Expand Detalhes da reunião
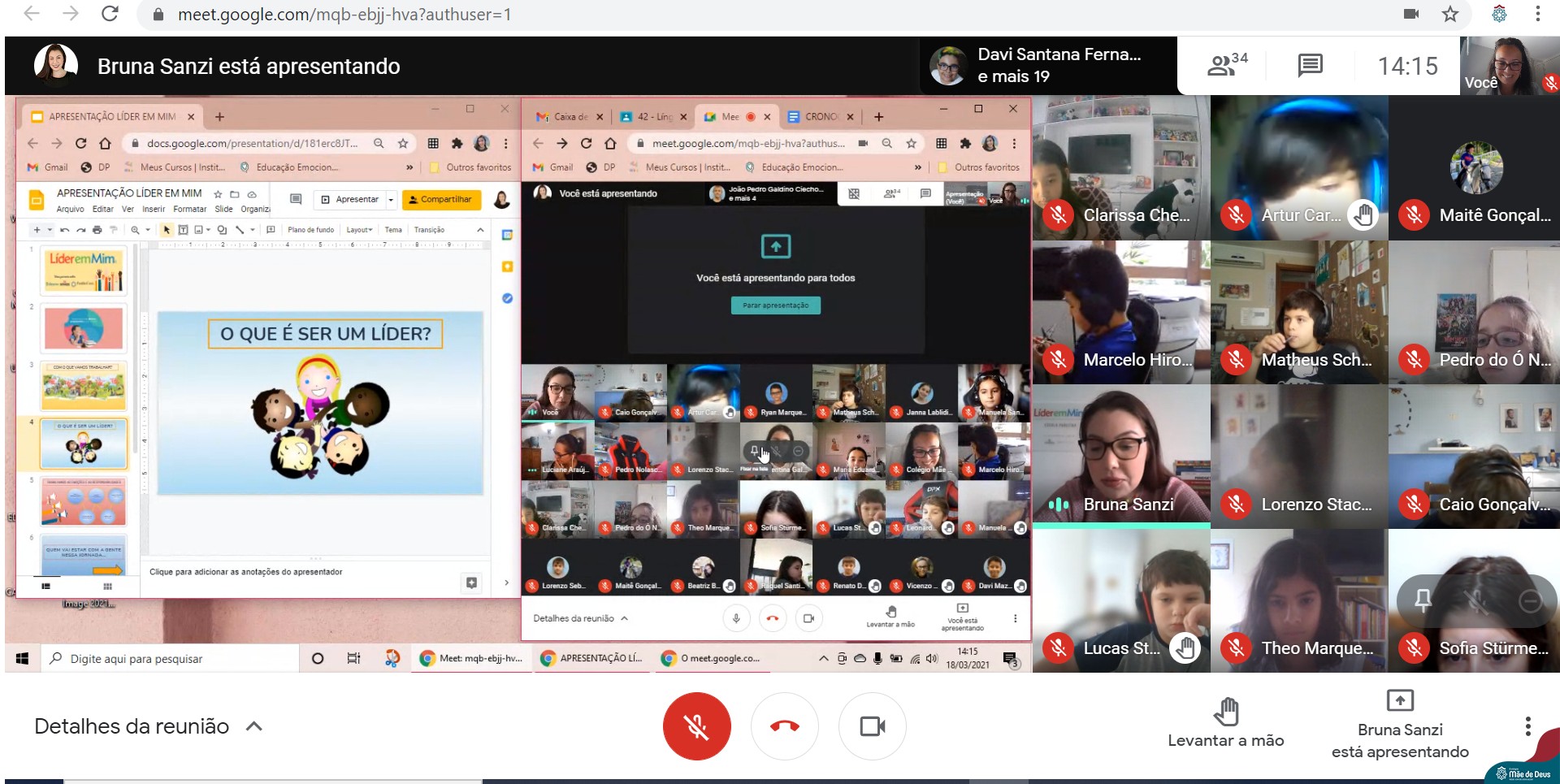The width and height of the screenshot is (1560, 784). [x=148, y=726]
